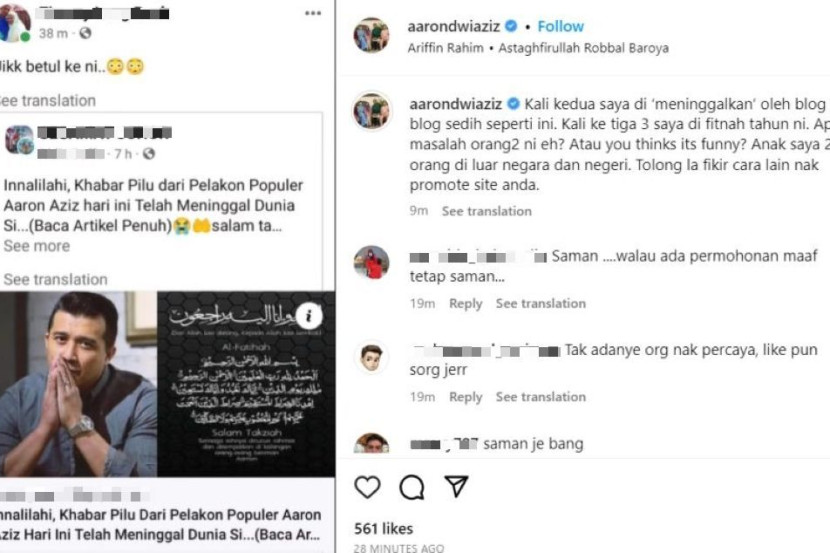
Task: Share the post with paper plane icon
Action: pyautogui.click(x=456, y=486)
